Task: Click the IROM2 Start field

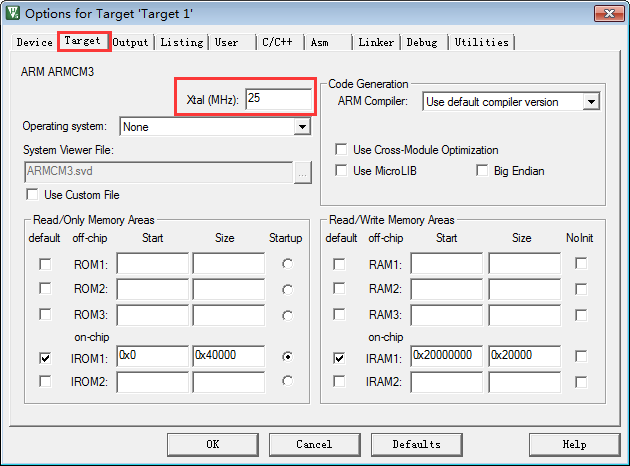Action: (x=152, y=382)
